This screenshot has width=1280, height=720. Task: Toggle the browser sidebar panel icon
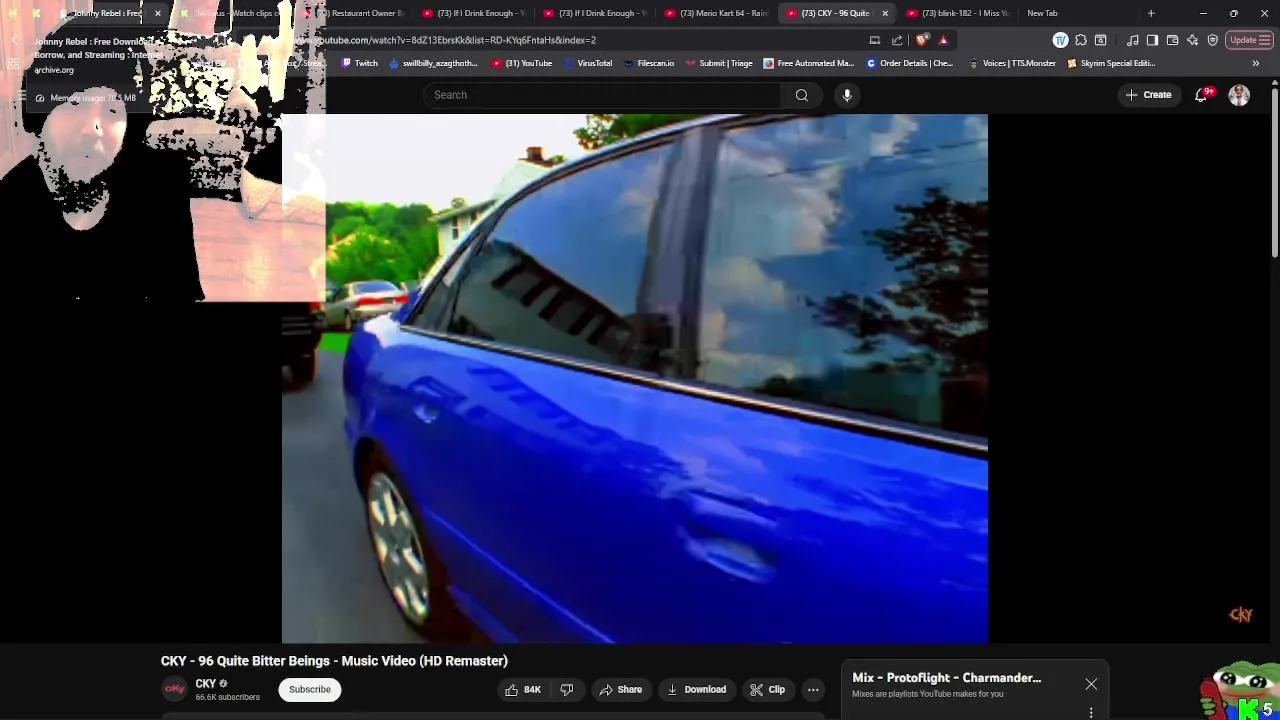[x=1152, y=40]
